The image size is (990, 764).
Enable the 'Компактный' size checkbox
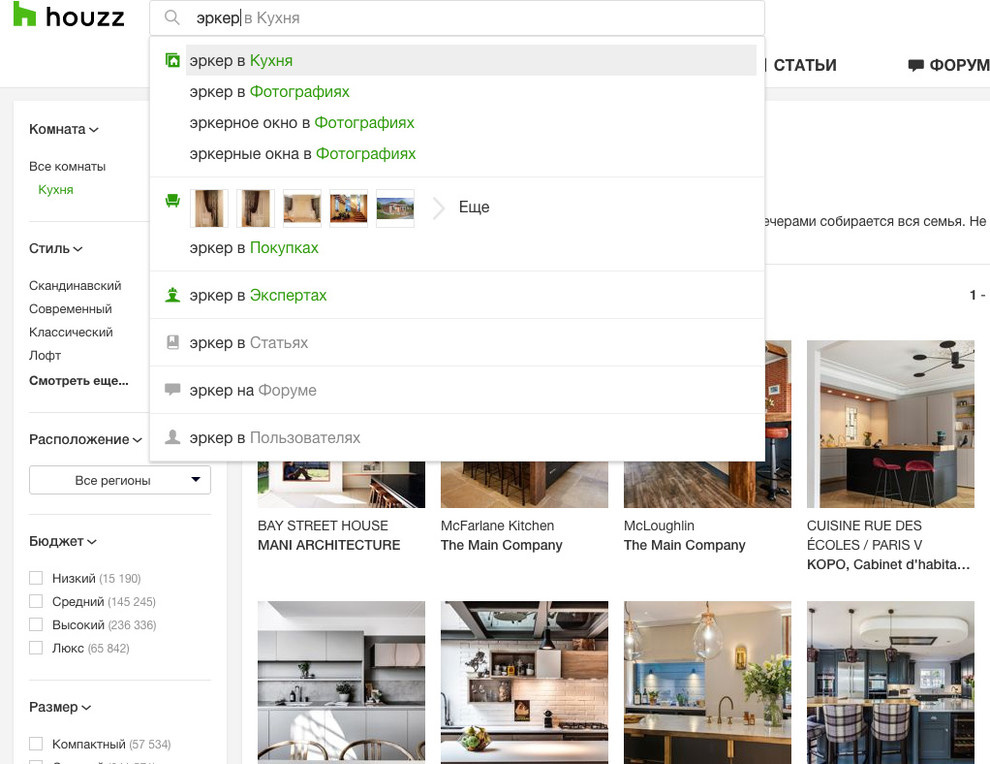(x=36, y=743)
